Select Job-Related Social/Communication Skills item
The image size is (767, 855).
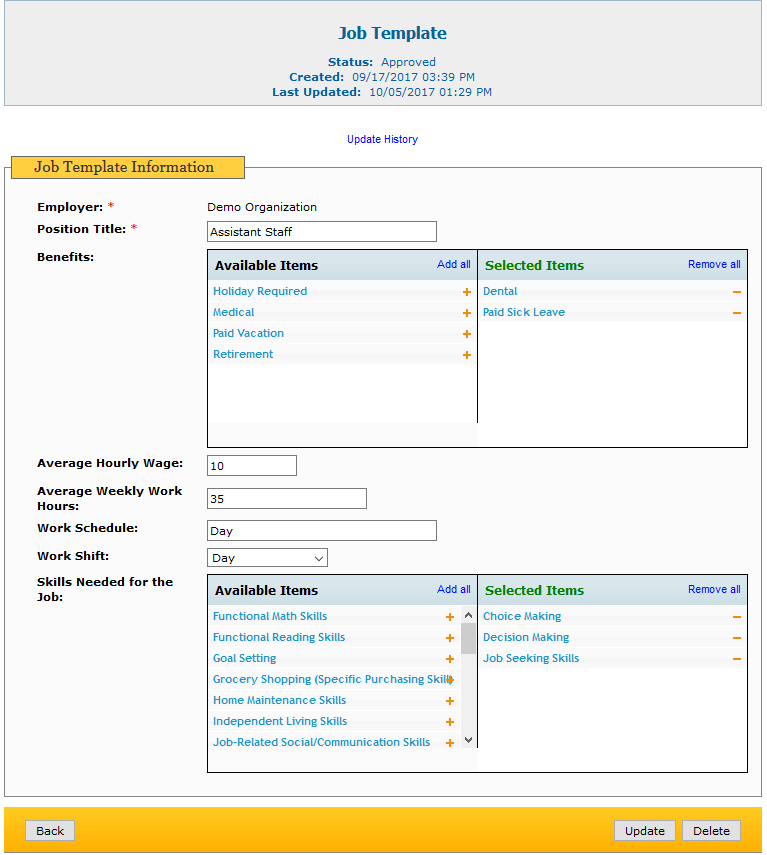[321, 742]
